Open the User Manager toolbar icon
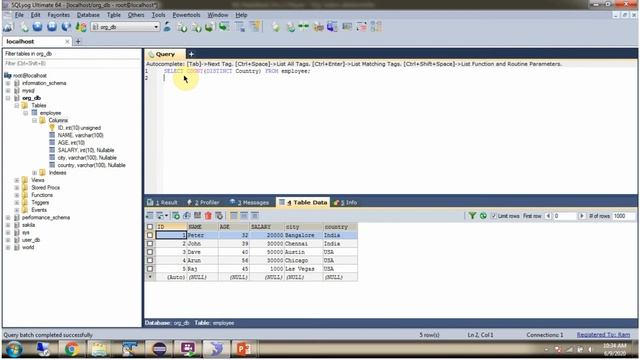This screenshot has height=360, width=640. pyautogui.click(x=167, y=27)
